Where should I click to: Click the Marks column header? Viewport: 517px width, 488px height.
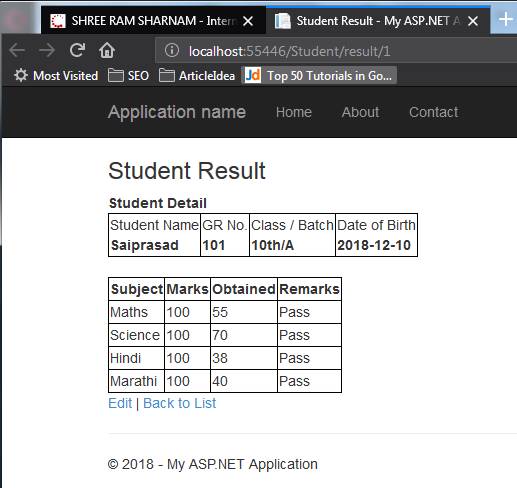tap(187, 289)
